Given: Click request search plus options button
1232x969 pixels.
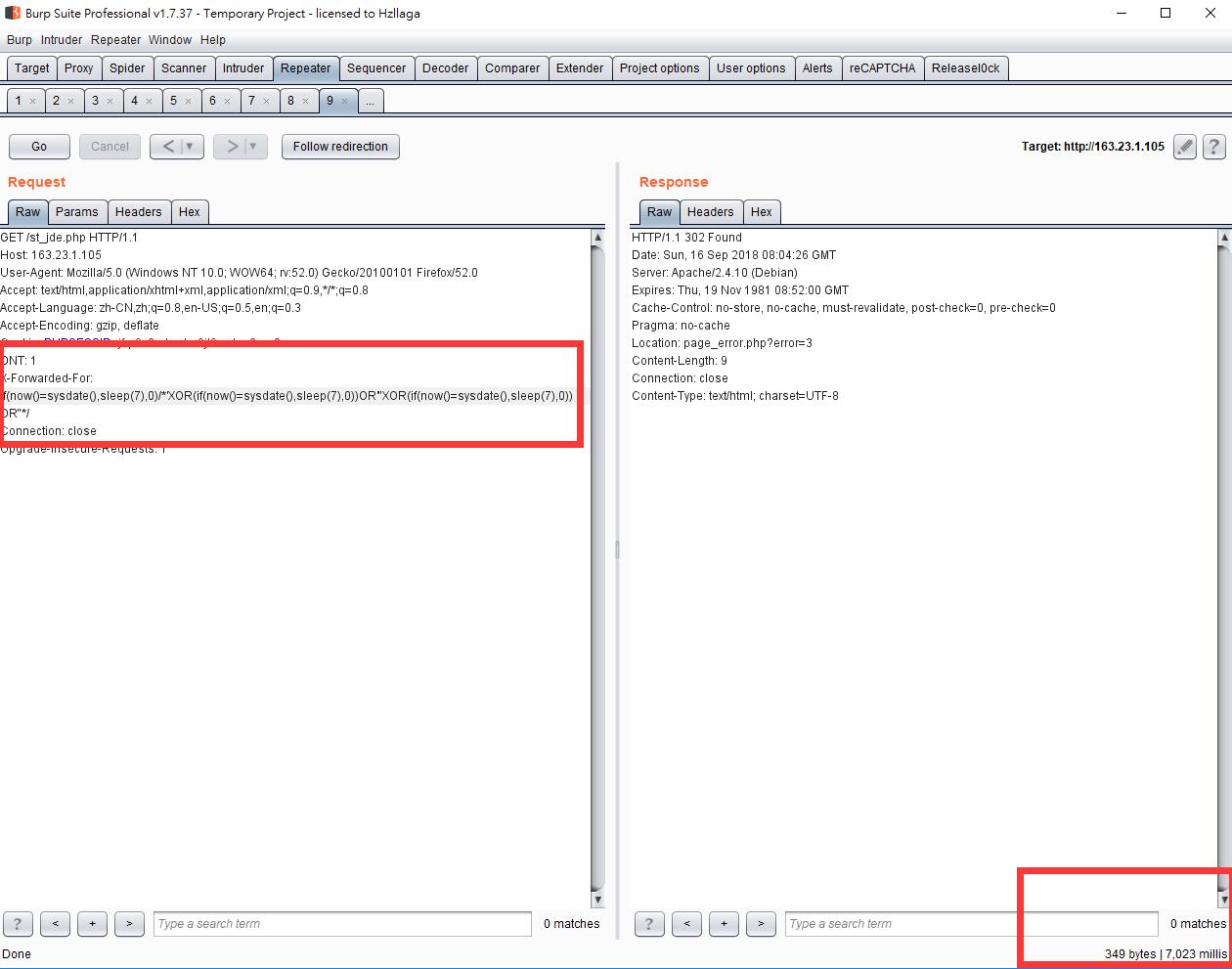Looking at the screenshot, I should tap(92, 923).
